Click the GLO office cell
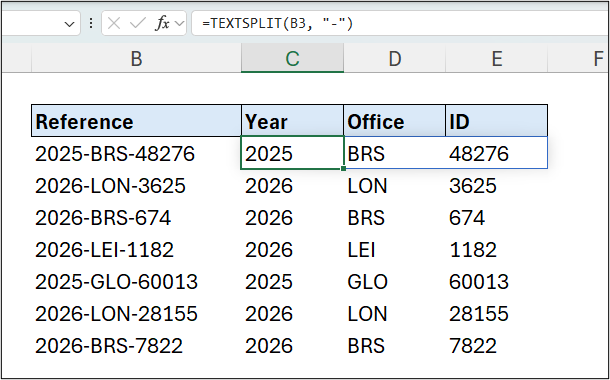The height and width of the screenshot is (380, 610). tap(394, 281)
